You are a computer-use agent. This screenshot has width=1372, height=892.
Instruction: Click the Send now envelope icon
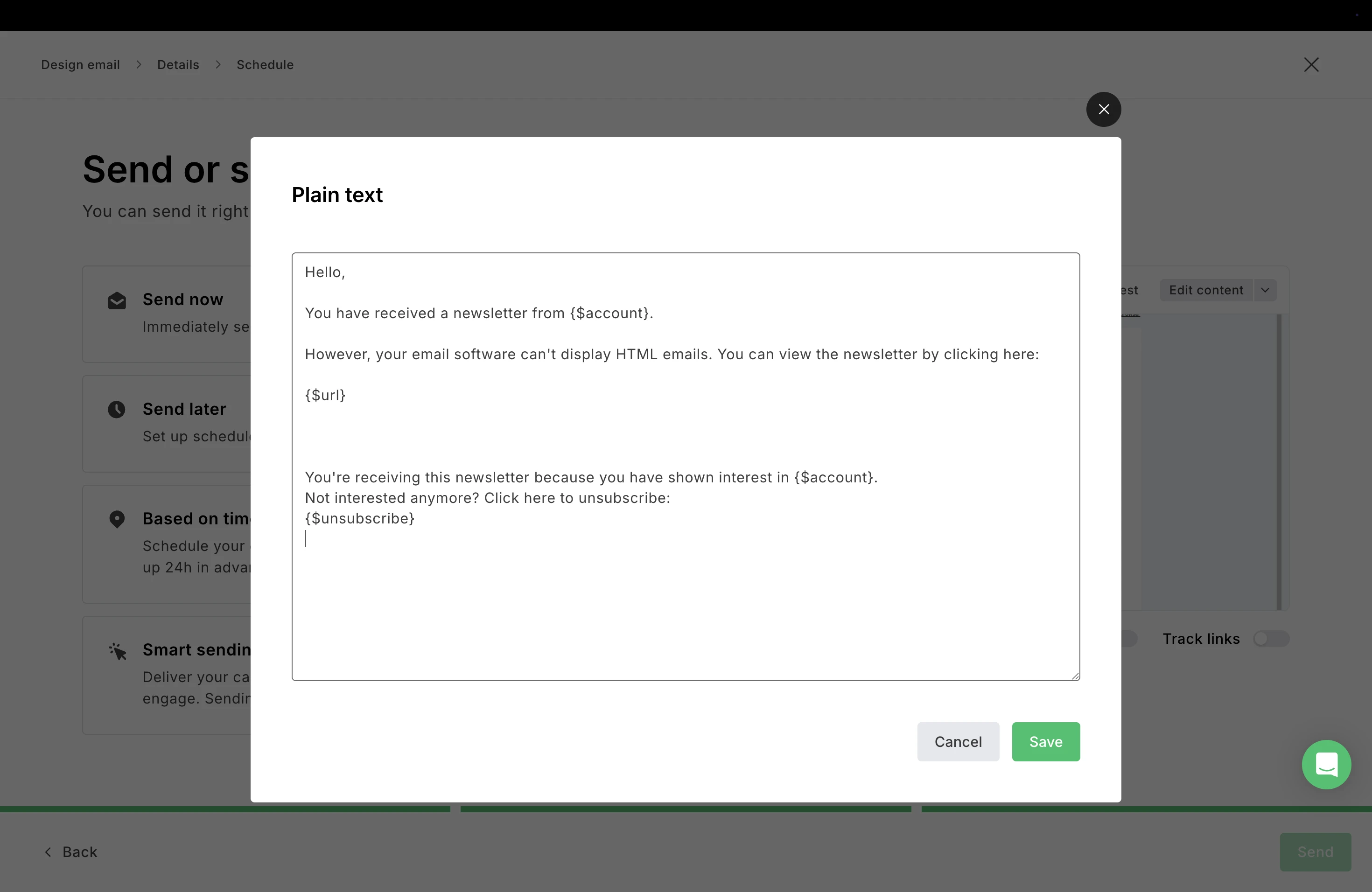click(x=117, y=300)
